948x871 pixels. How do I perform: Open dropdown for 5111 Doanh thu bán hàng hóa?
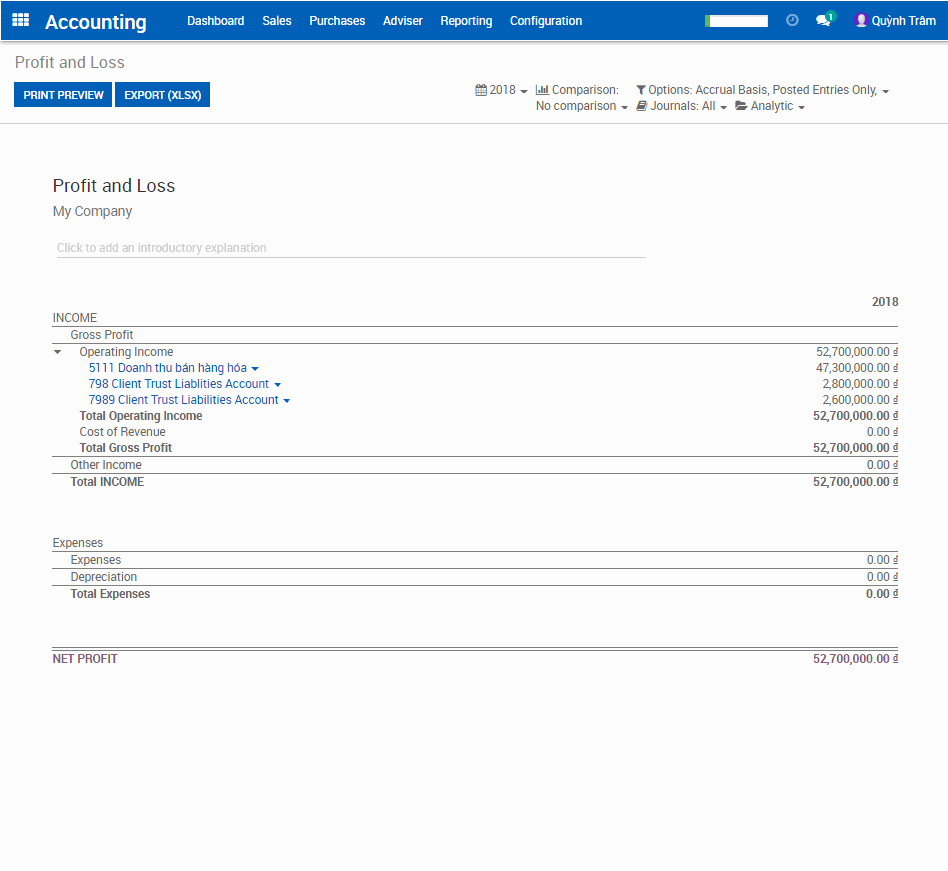255,369
